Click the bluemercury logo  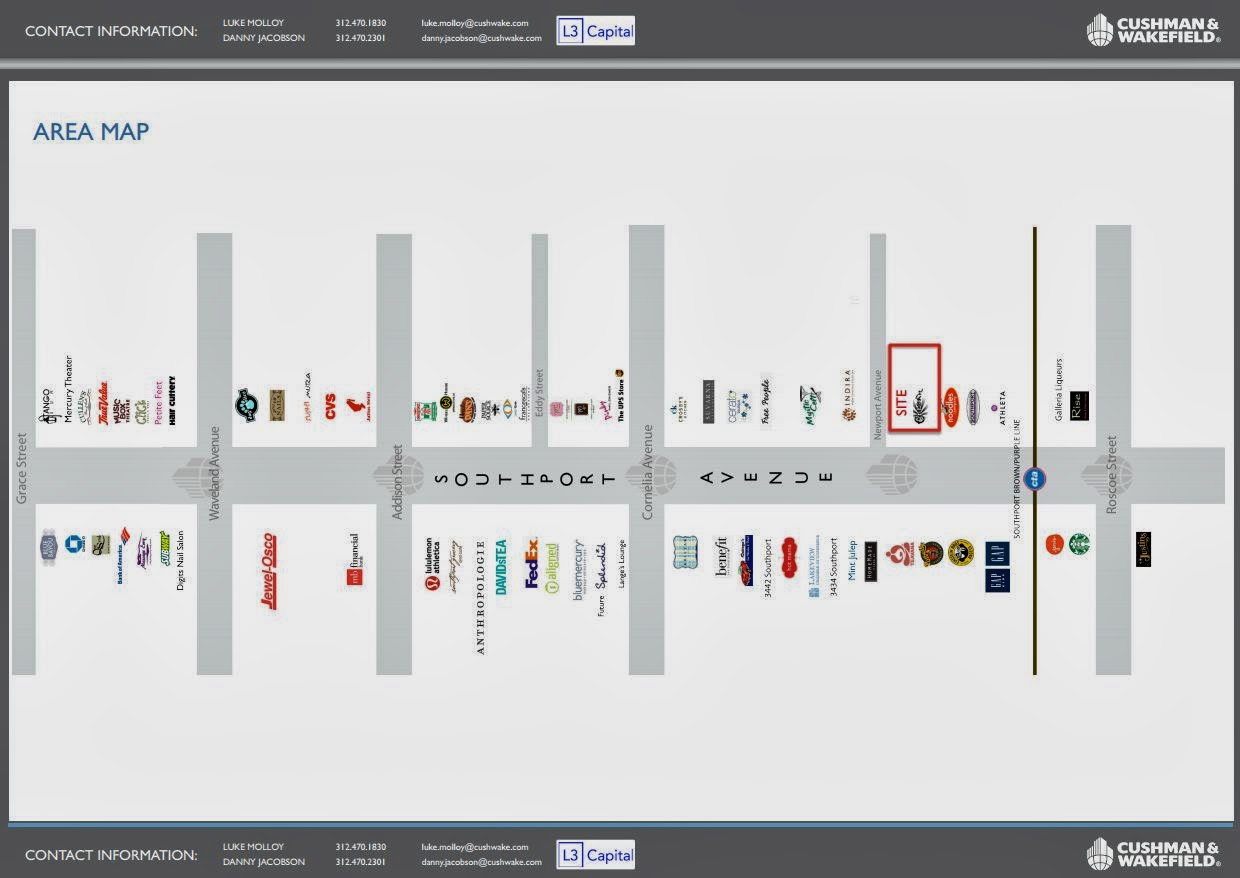tap(580, 570)
